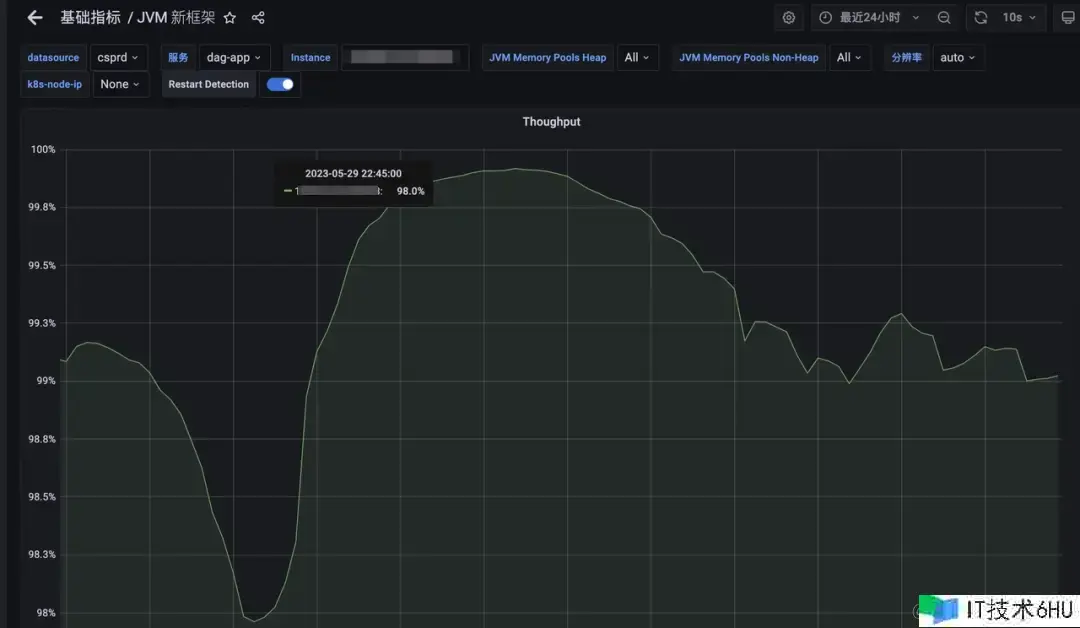Open the auto resolution dropdown
Viewport: 1080px width, 628px height.
pyautogui.click(x=958, y=58)
